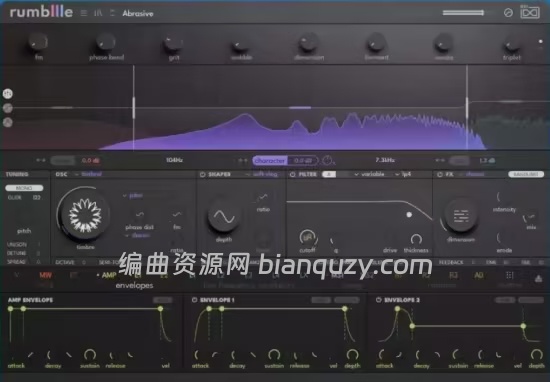This screenshot has height=382, width=550.
Task: Open the variable filter mode dropdown
Action: point(370,174)
